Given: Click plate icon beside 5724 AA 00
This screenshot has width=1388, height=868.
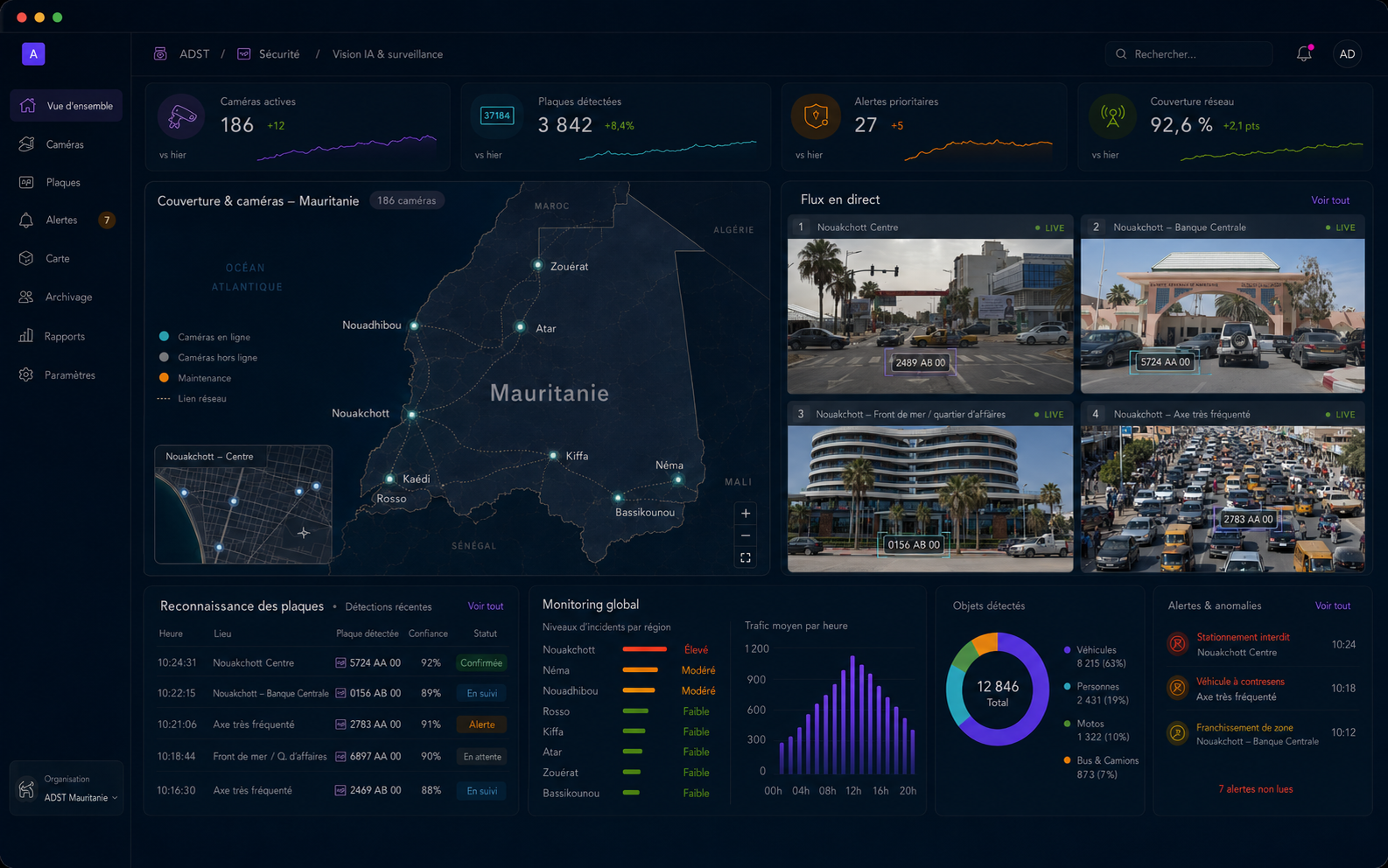Looking at the screenshot, I should click(340, 663).
